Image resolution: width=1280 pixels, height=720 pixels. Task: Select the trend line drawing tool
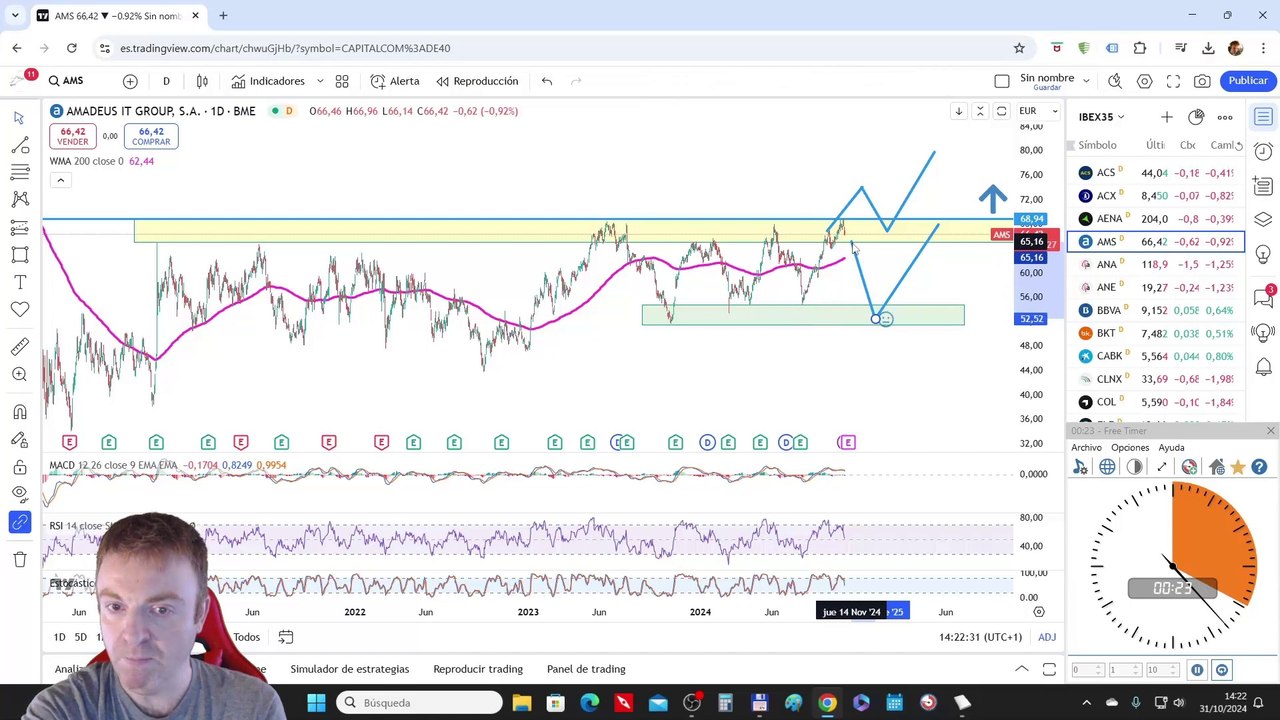19,146
